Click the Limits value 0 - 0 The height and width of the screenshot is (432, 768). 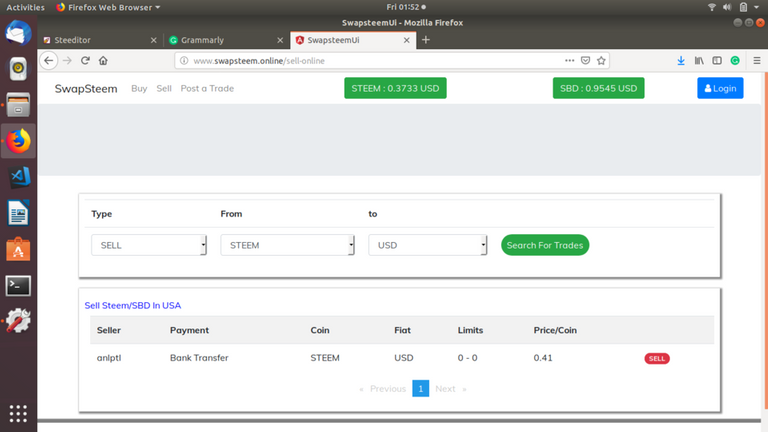(x=467, y=358)
